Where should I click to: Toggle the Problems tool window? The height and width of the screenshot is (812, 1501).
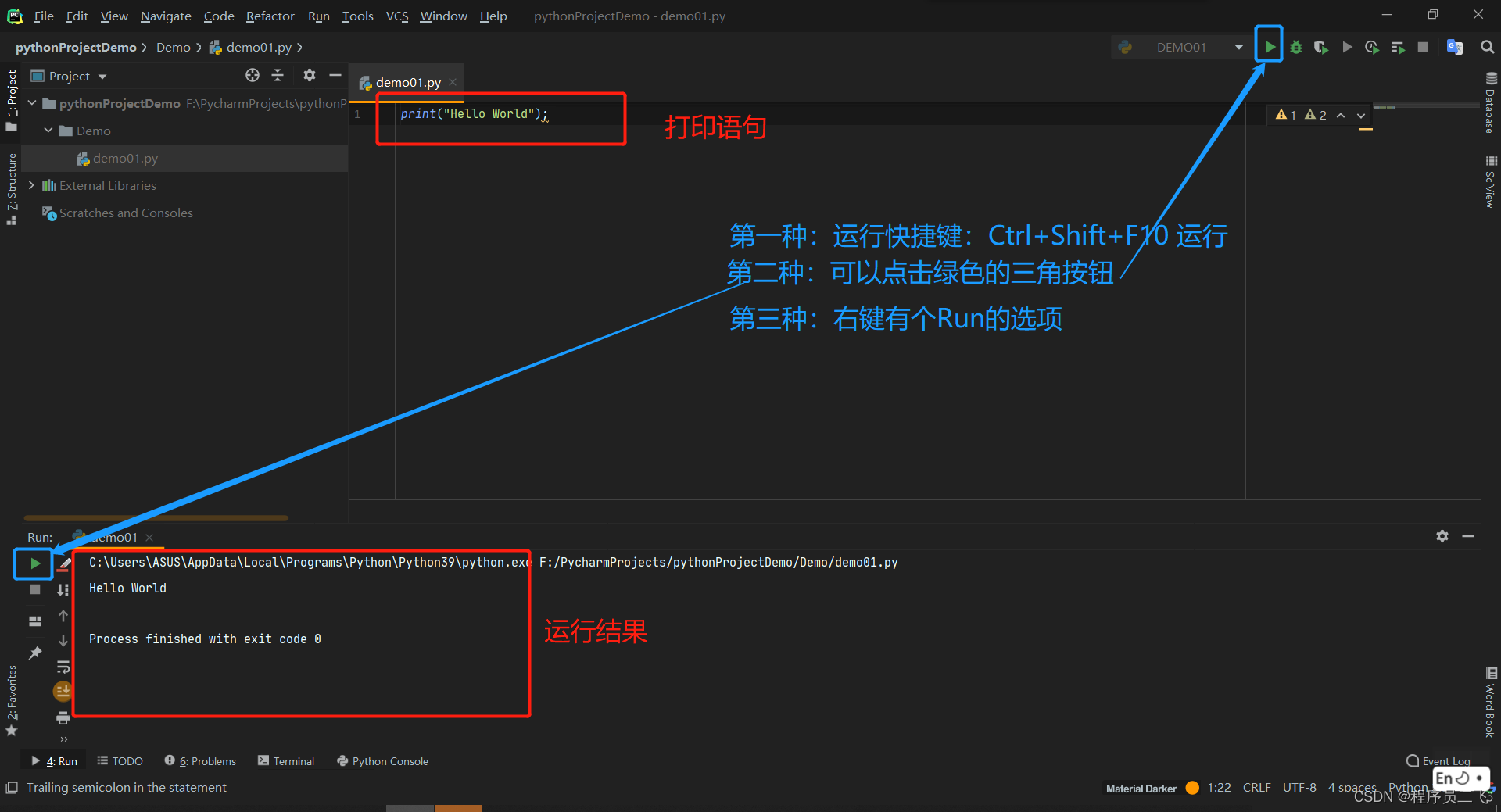click(200, 760)
